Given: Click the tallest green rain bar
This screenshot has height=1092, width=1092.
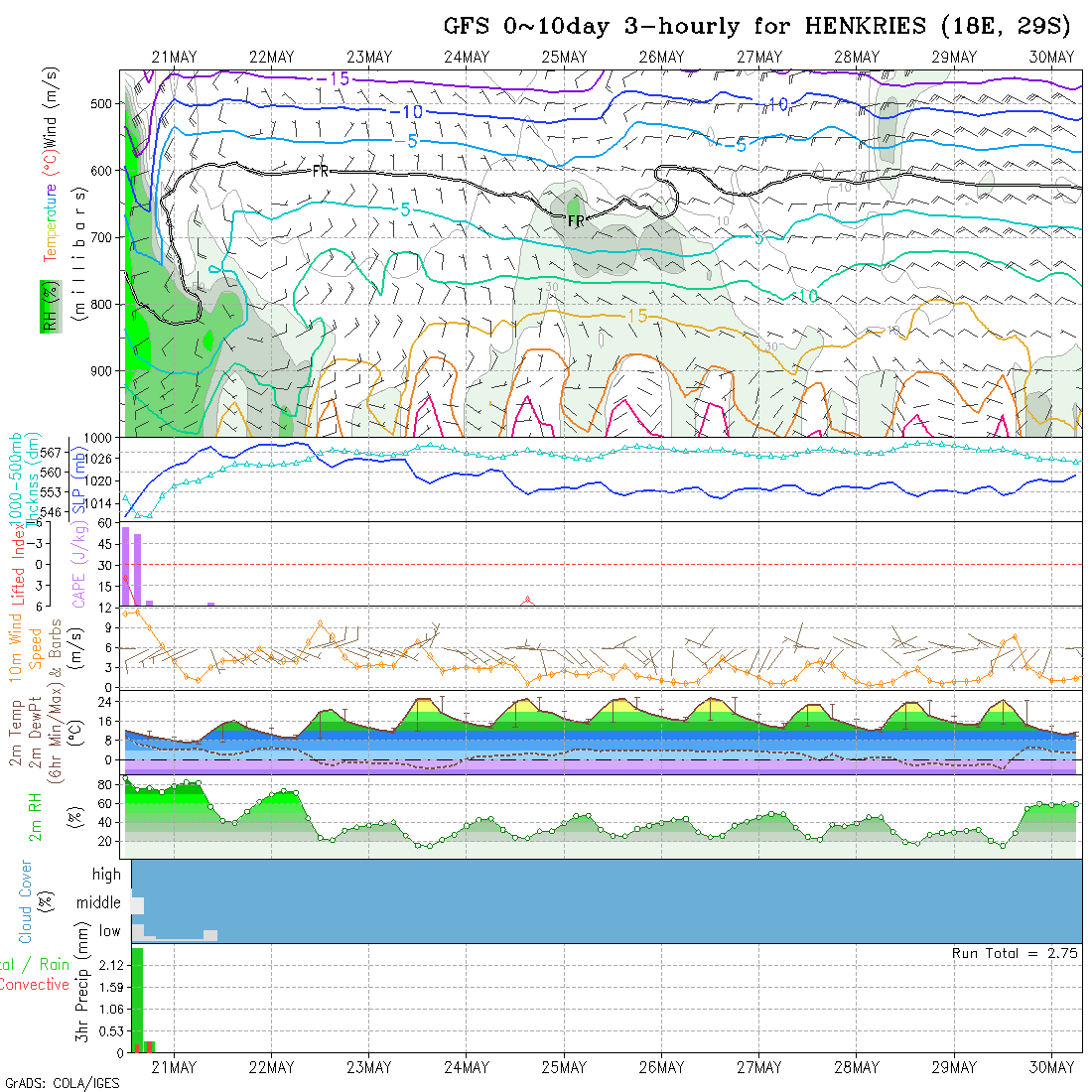Looking at the screenshot, I should pos(137,1000).
